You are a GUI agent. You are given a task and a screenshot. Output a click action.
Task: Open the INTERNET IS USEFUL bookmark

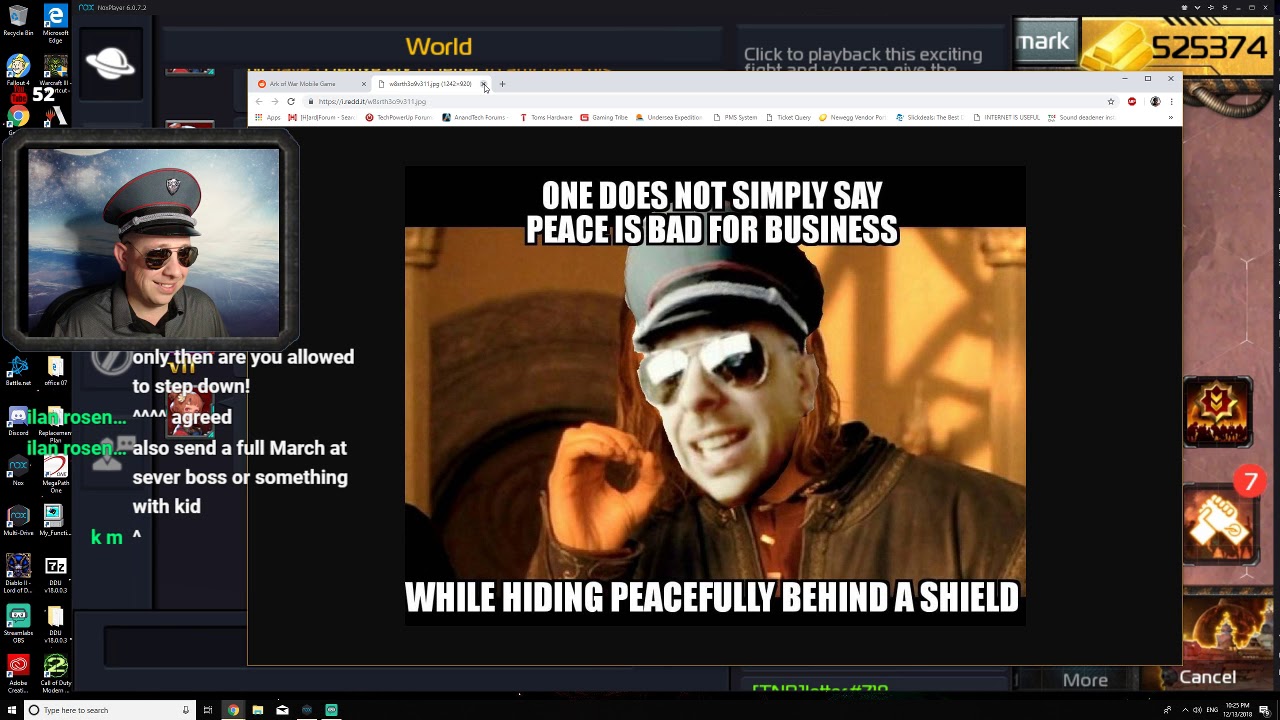[x=1006, y=117]
